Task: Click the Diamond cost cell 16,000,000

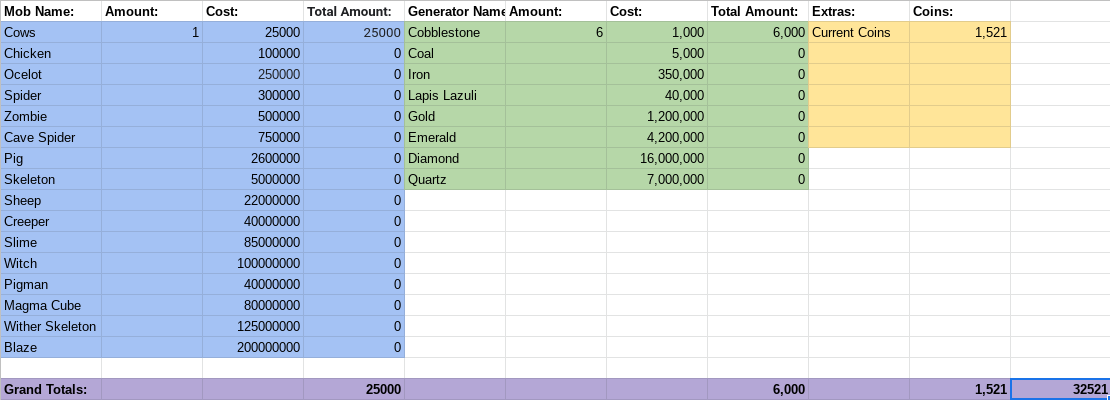Action: pyautogui.click(x=657, y=159)
